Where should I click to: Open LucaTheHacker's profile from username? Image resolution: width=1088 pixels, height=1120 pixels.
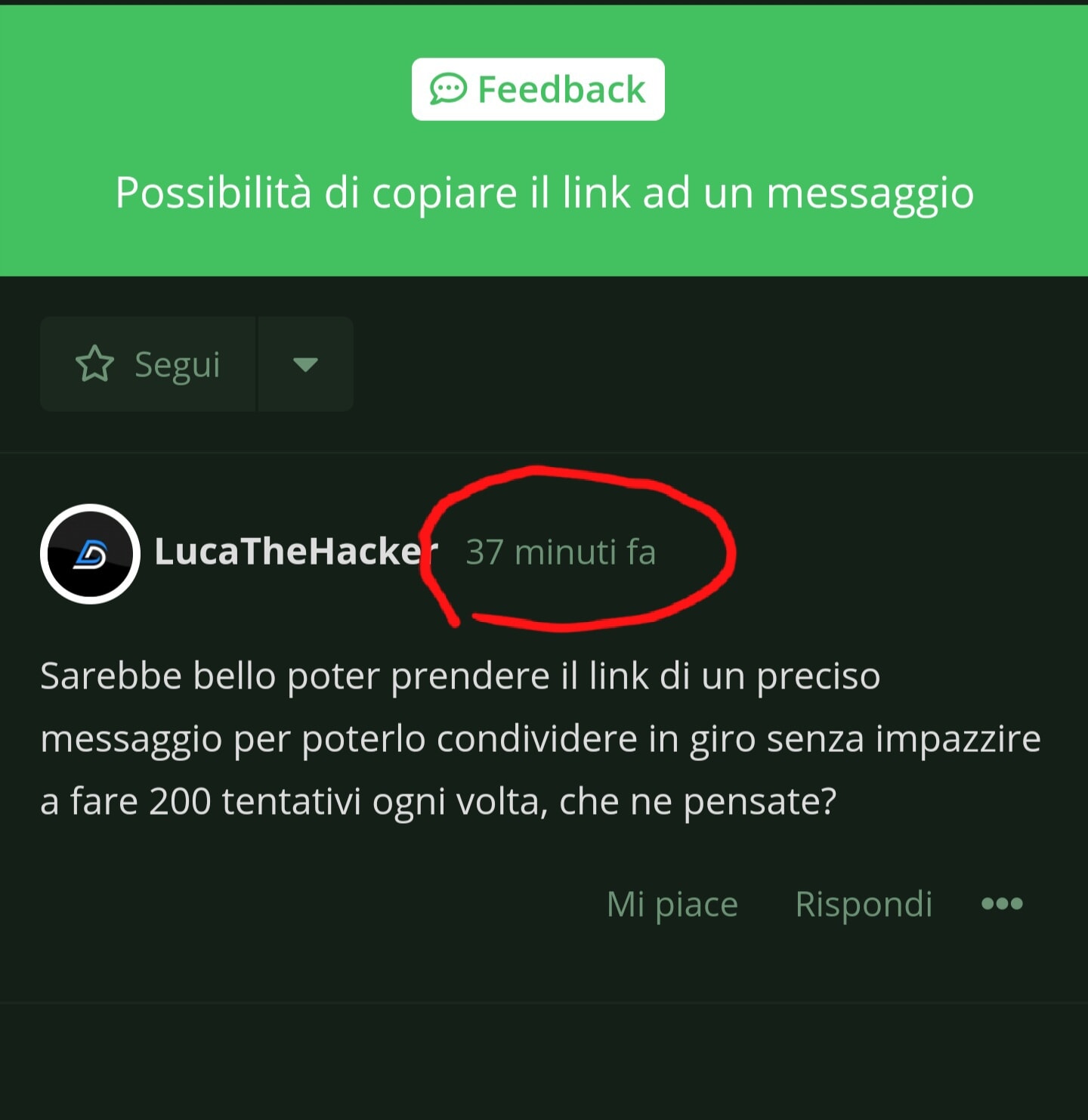point(296,552)
